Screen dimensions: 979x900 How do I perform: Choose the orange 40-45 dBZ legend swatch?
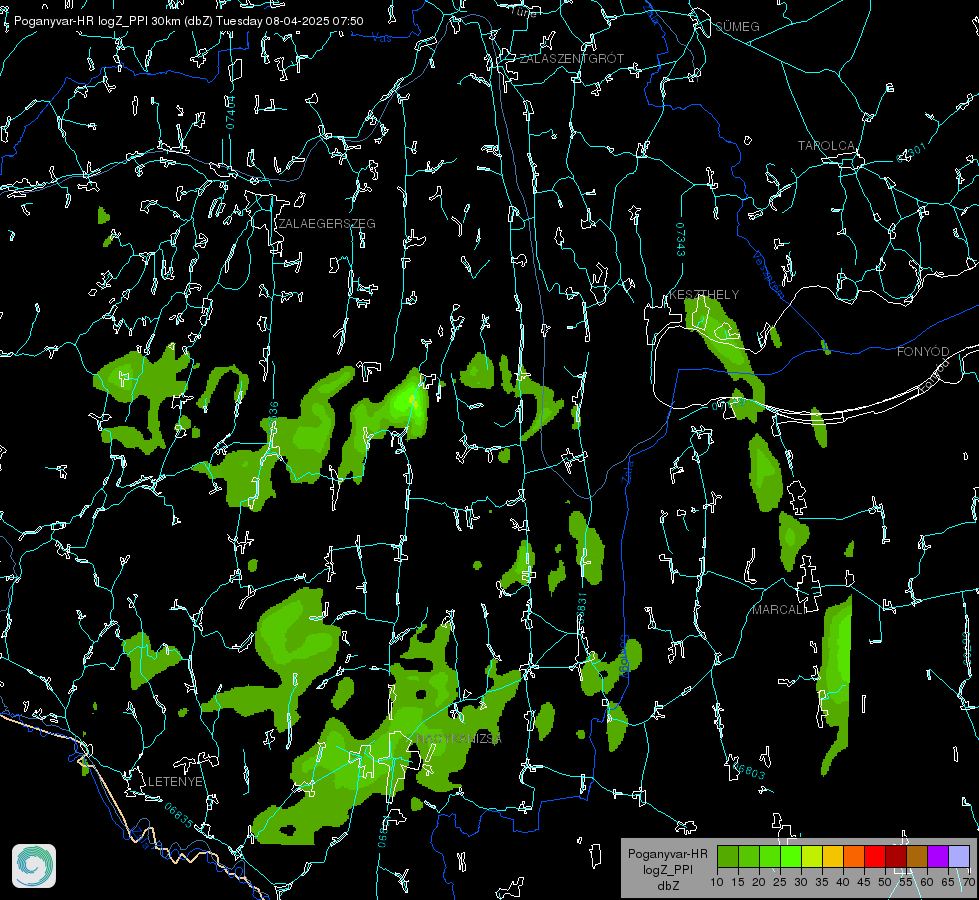854,856
